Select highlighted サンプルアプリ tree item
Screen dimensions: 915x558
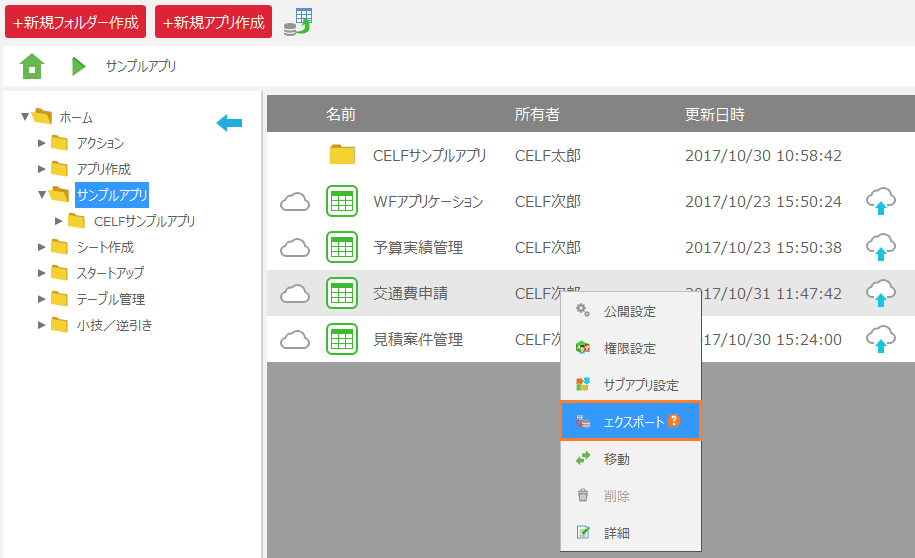point(112,195)
